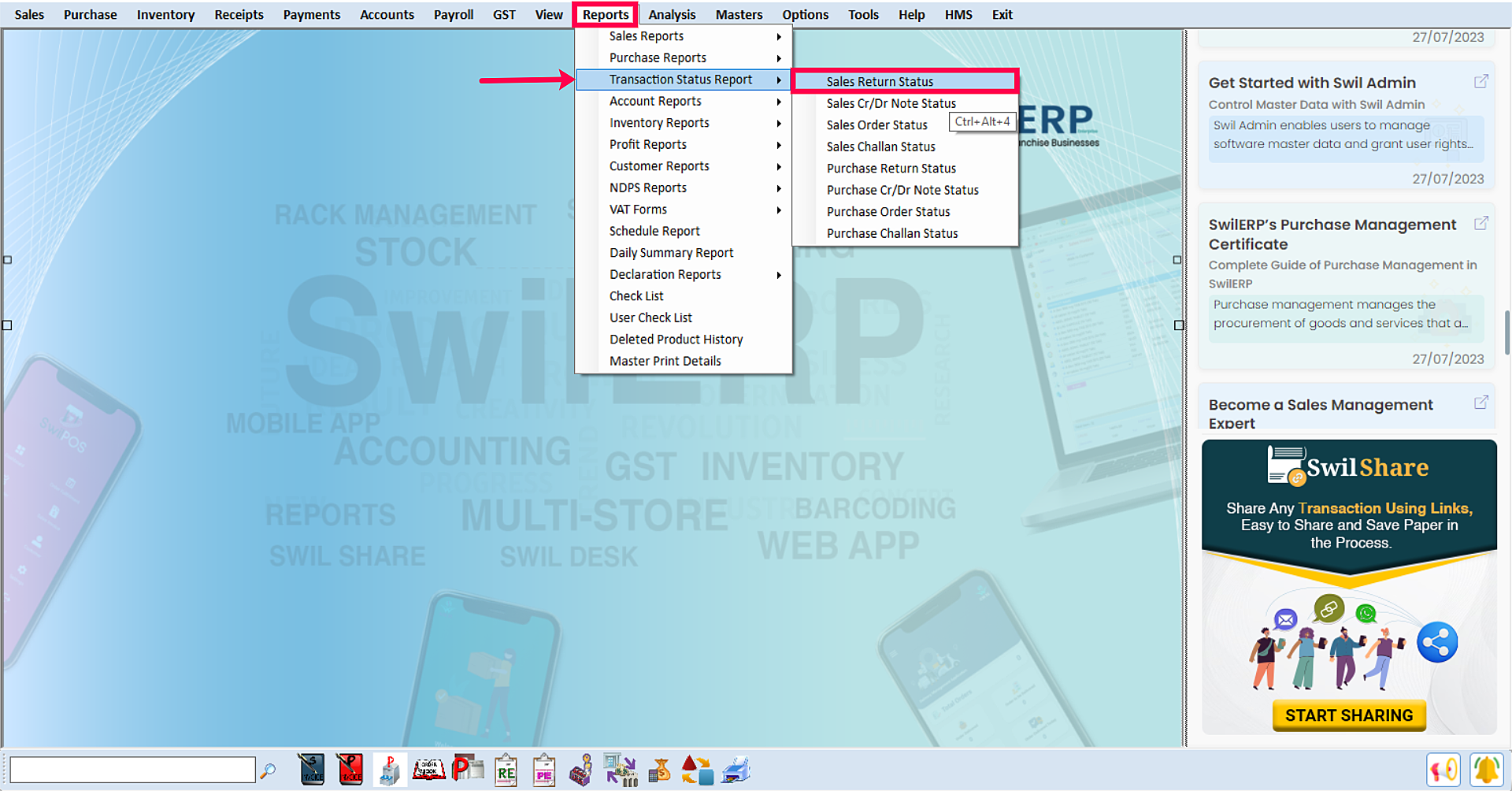Click the printer icon in bottom toolbar

coord(736,770)
